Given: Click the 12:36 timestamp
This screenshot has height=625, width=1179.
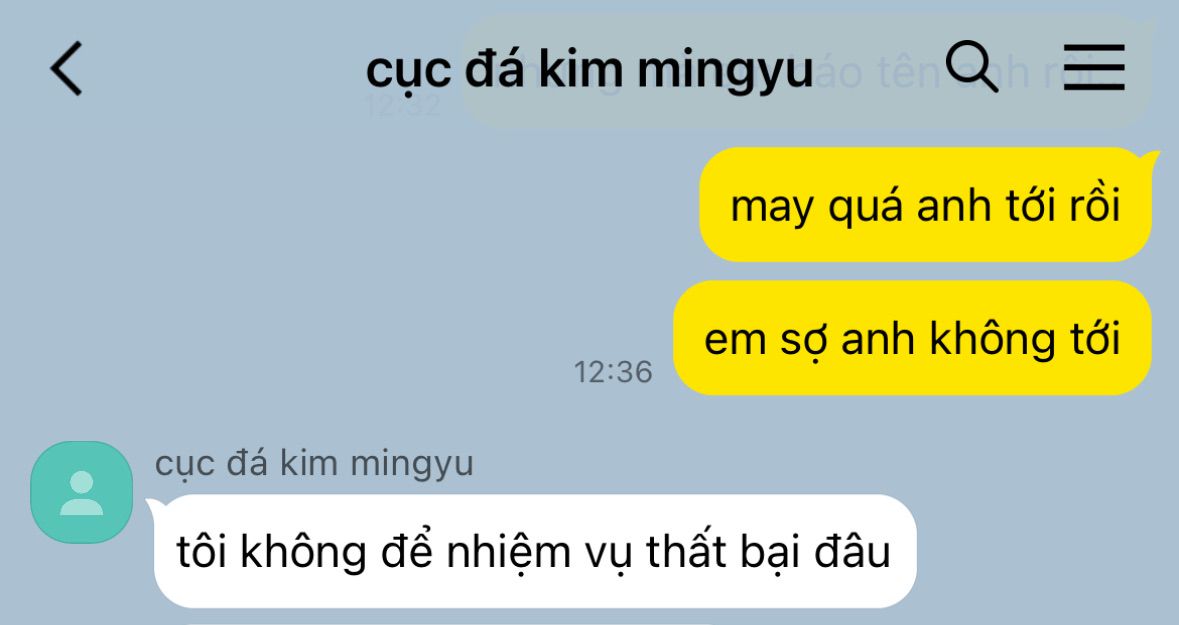Looking at the screenshot, I should [x=613, y=372].
